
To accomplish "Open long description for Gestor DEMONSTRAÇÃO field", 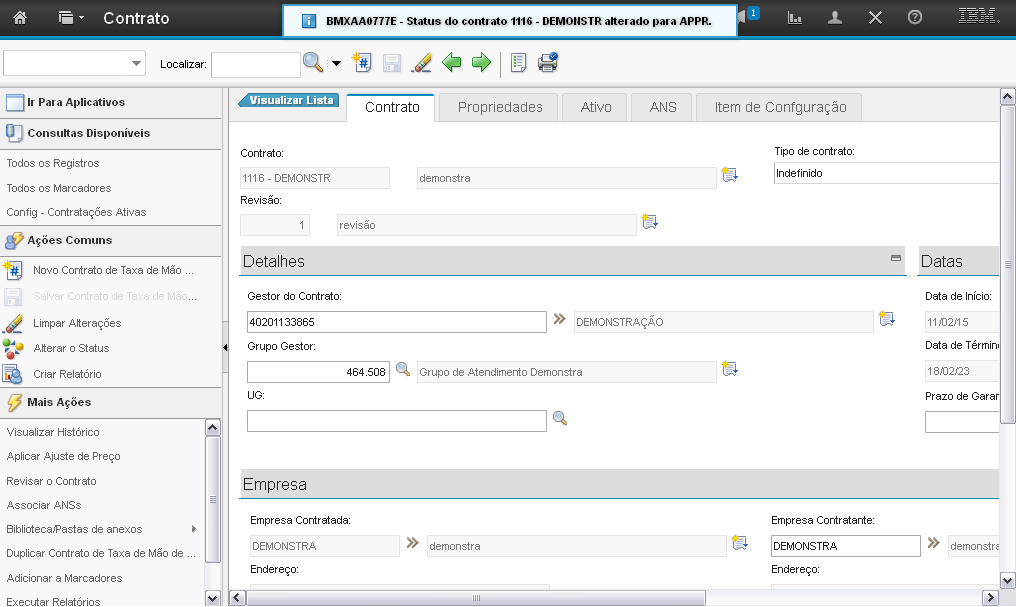I will [x=886, y=318].
